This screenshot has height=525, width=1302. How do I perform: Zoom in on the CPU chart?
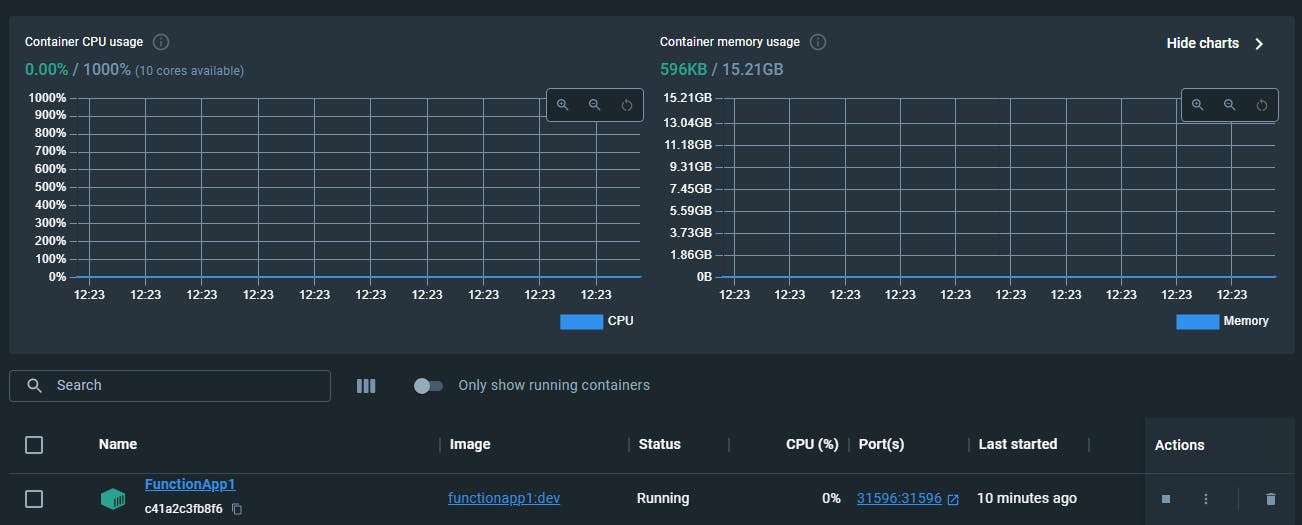[563, 105]
